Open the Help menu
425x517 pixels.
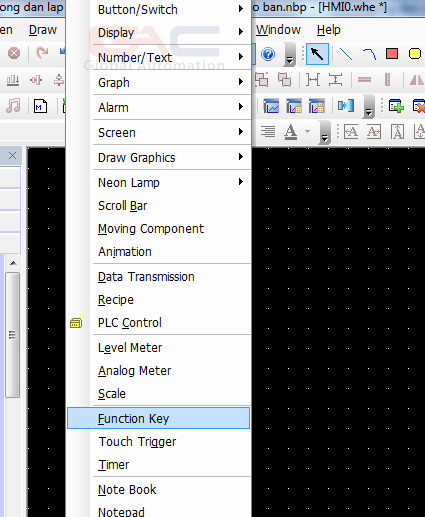pos(328,30)
